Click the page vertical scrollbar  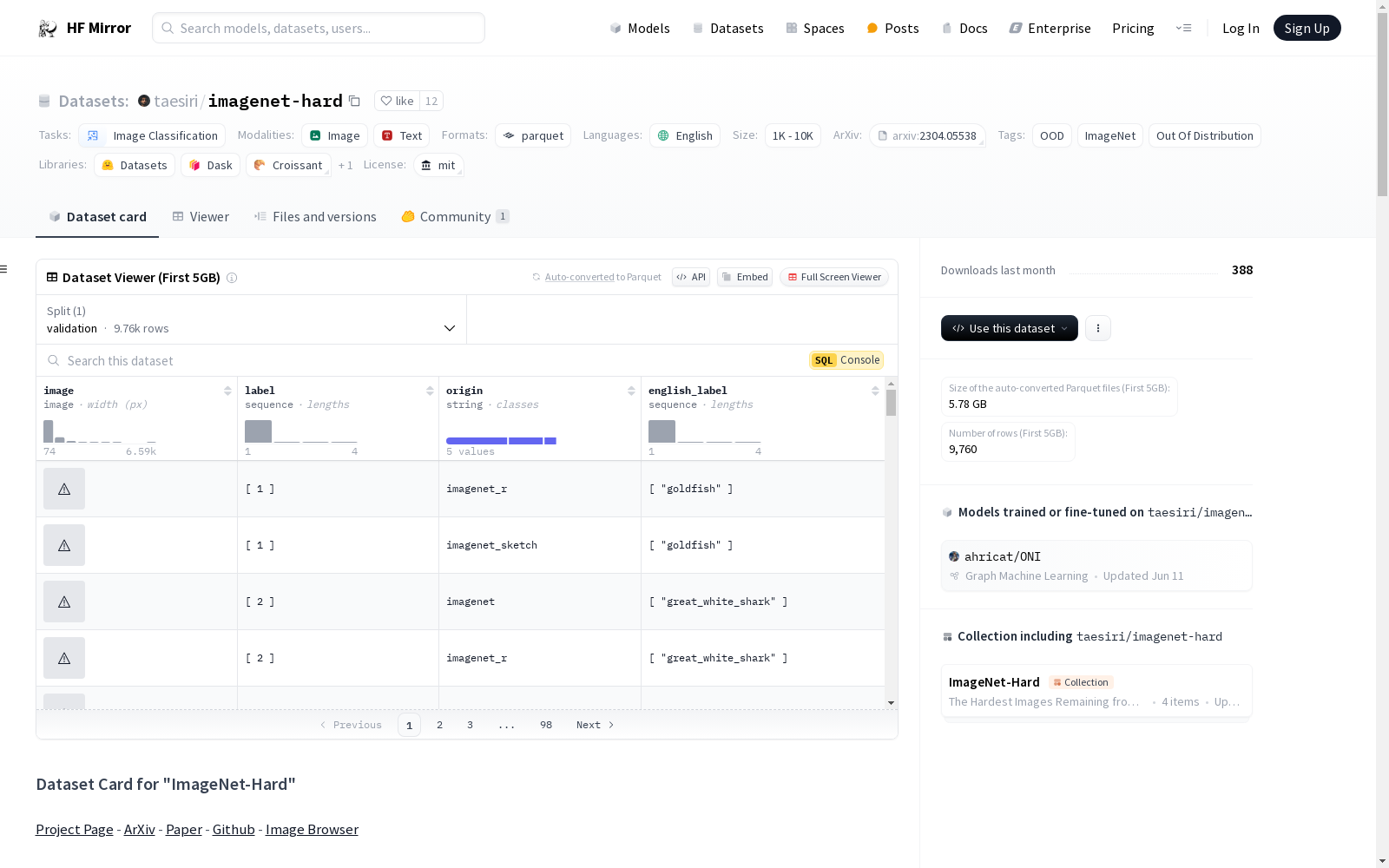tap(1382, 104)
